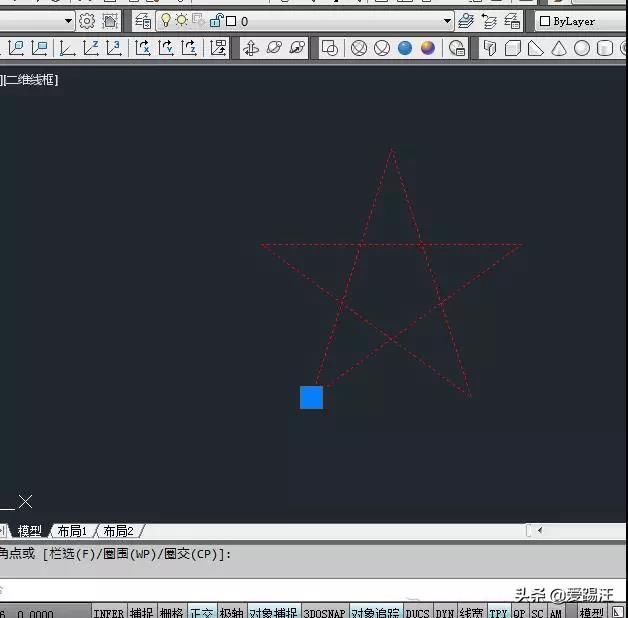Toggle layer 0 lock padlock icon
Screen dimensions: 628x618
point(216,20)
